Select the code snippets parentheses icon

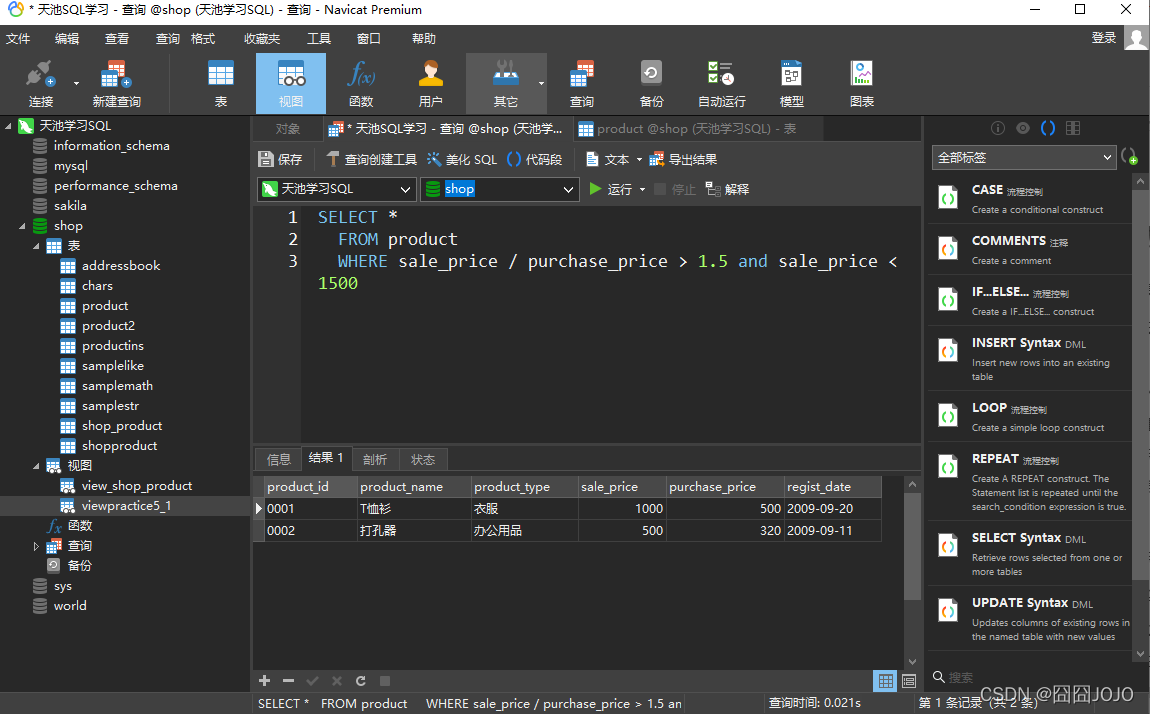[1048, 128]
